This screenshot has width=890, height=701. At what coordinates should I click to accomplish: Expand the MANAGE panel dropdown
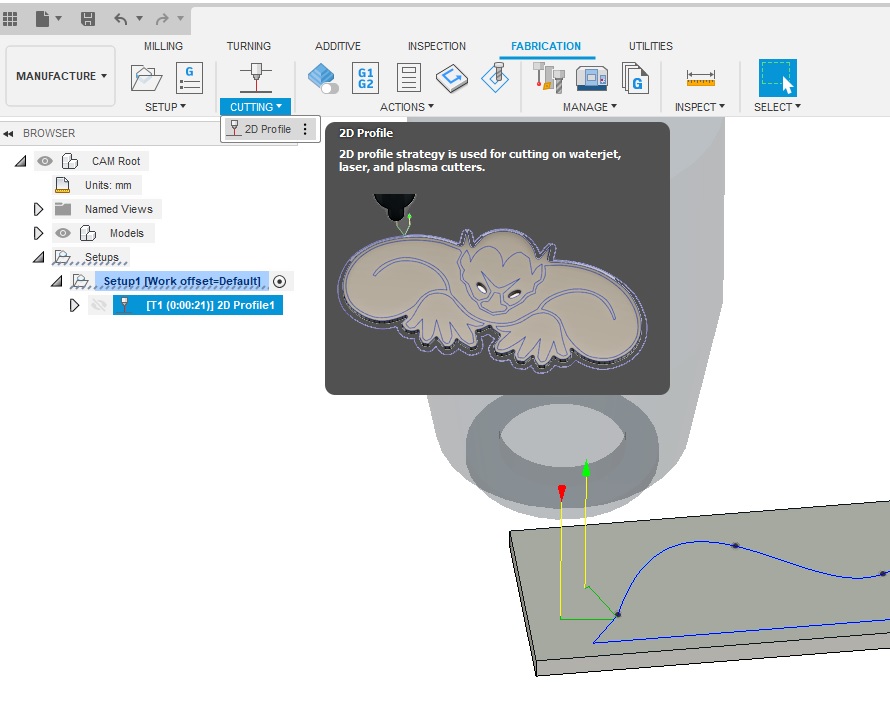pos(590,107)
